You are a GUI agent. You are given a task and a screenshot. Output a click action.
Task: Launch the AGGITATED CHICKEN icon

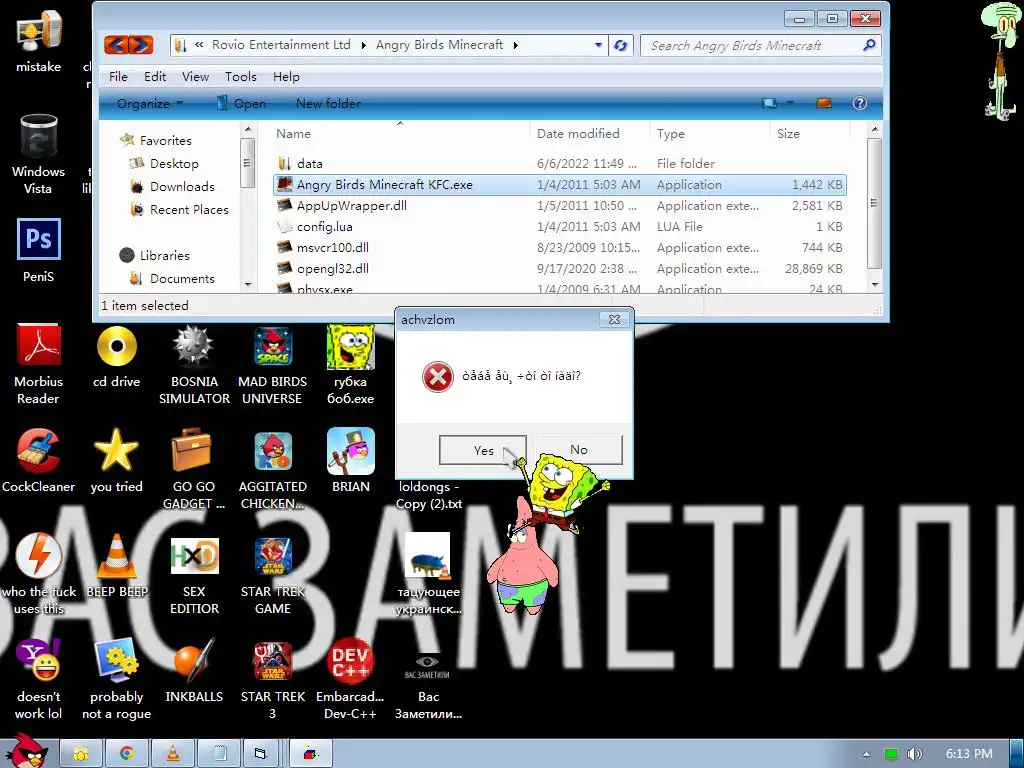[272, 469]
